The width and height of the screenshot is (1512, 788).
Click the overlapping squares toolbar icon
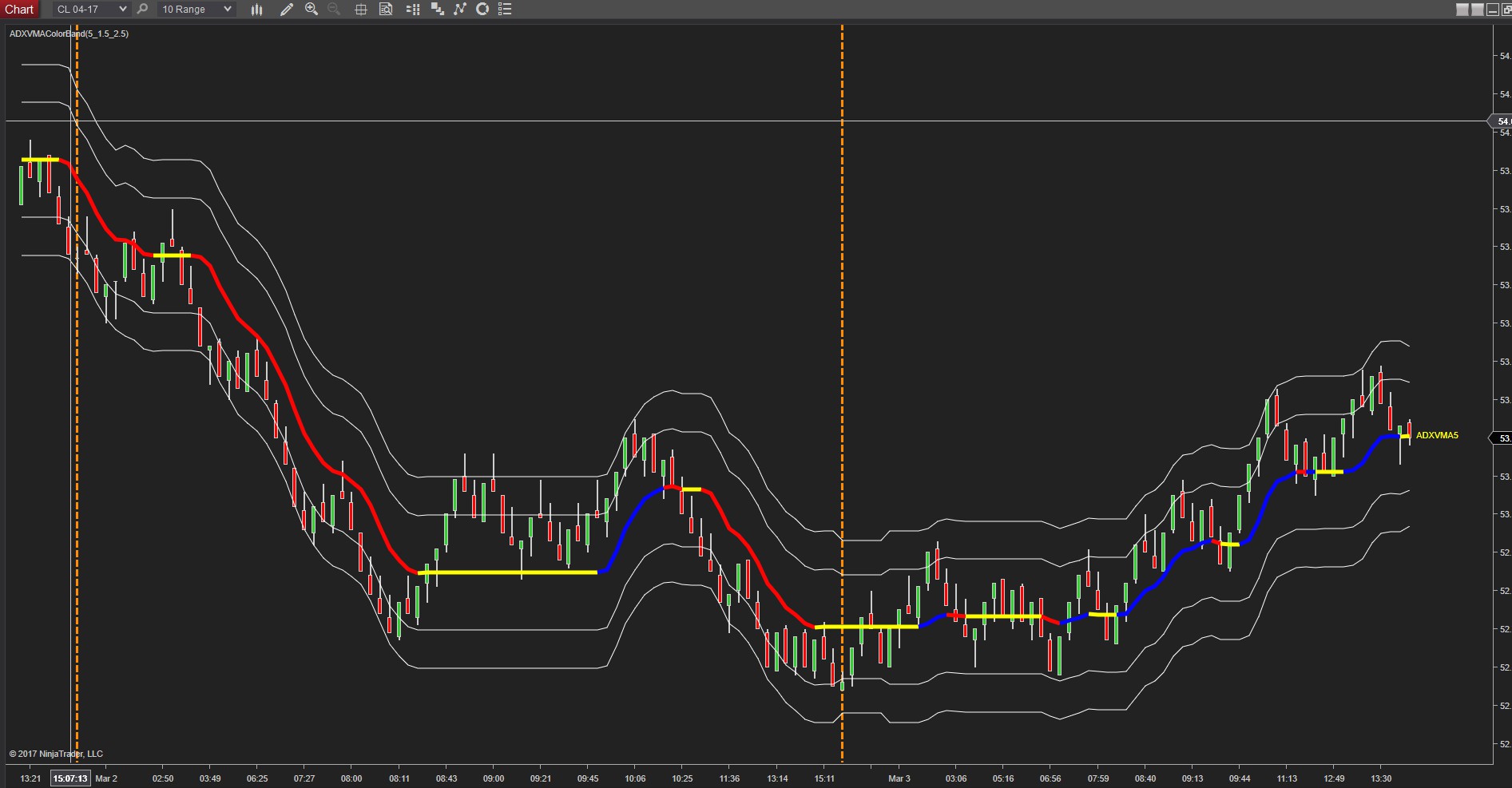pos(438,10)
